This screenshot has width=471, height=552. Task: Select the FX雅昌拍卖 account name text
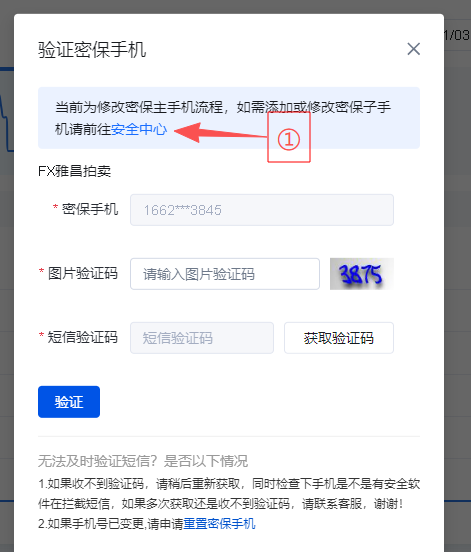point(75,171)
